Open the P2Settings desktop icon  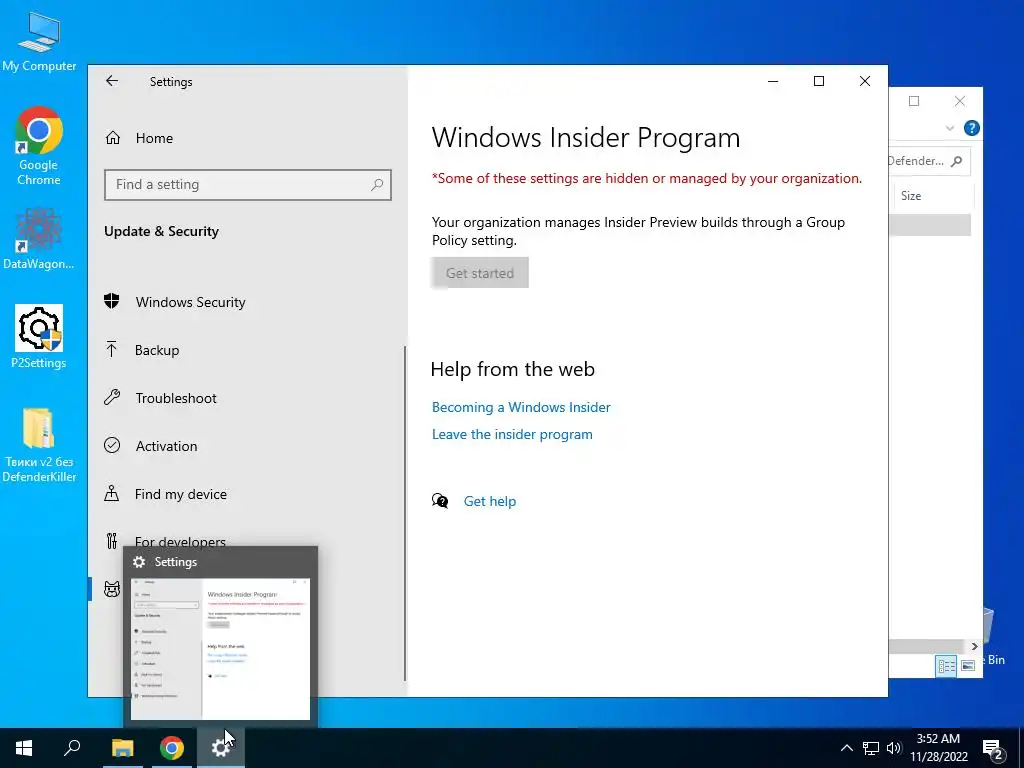(x=39, y=336)
